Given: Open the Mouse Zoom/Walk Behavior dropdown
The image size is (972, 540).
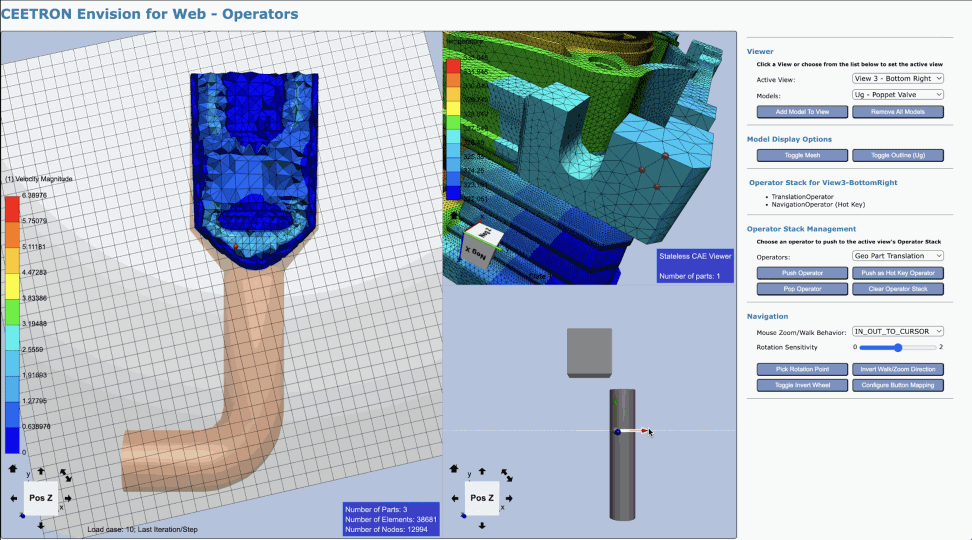Looking at the screenshot, I should [897, 330].
